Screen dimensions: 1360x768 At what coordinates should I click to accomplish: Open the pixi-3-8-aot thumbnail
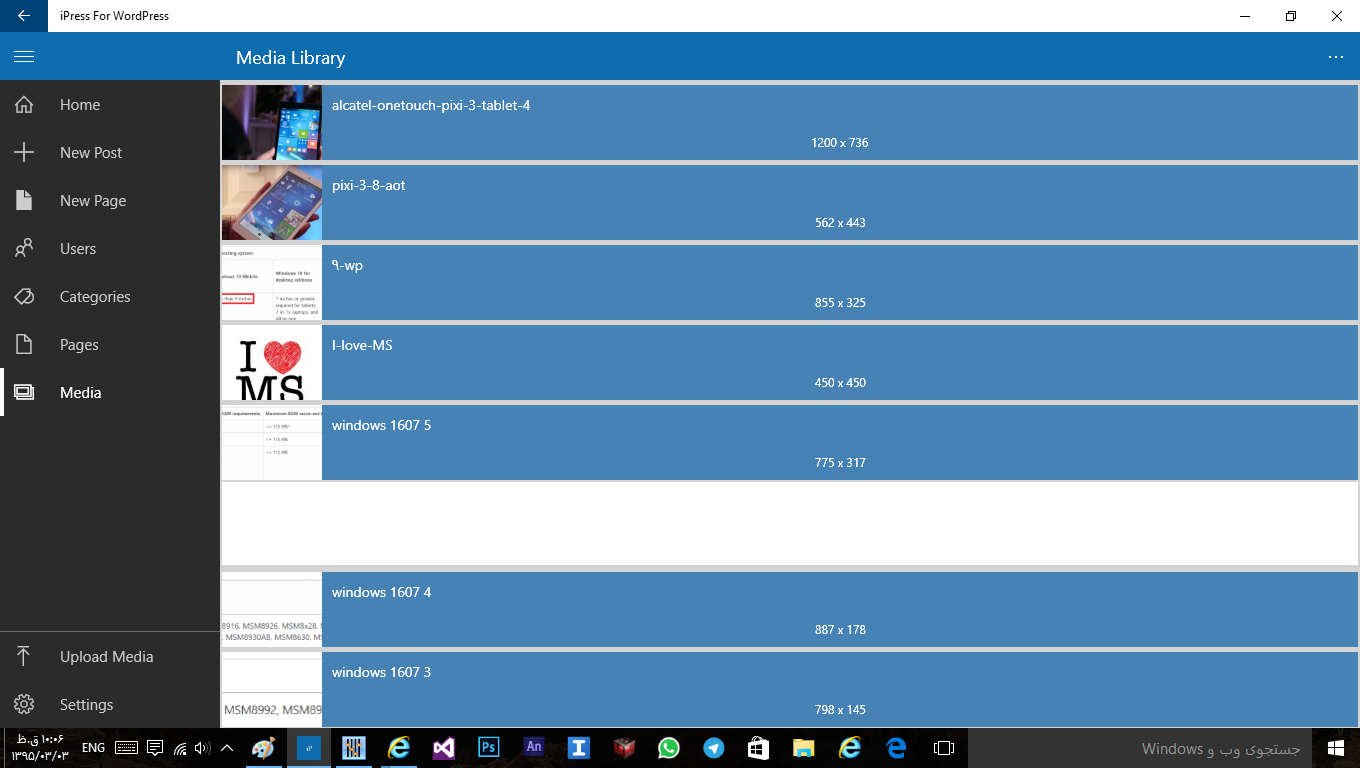coord(272,202)
